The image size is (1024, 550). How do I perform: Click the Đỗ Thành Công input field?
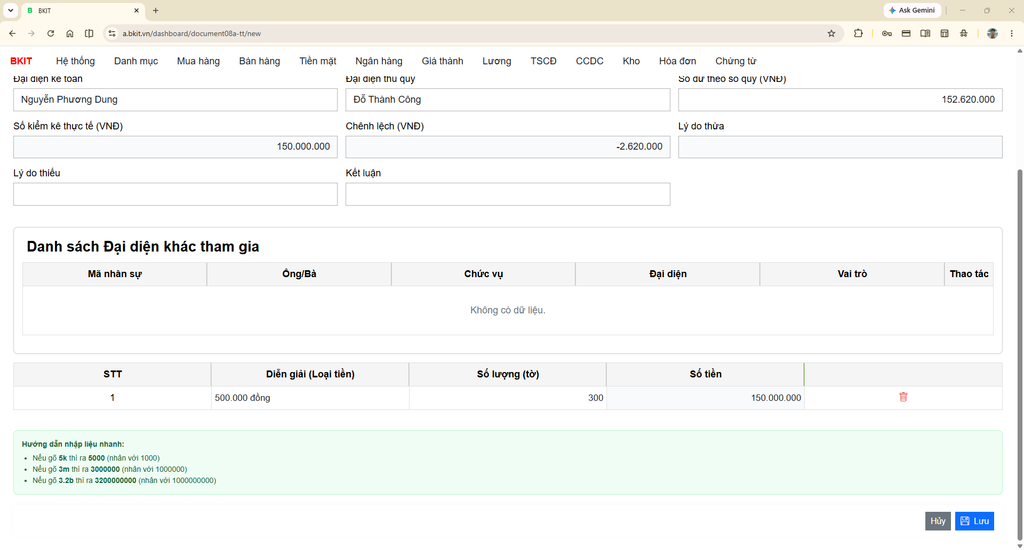click(x=507, y=99)
